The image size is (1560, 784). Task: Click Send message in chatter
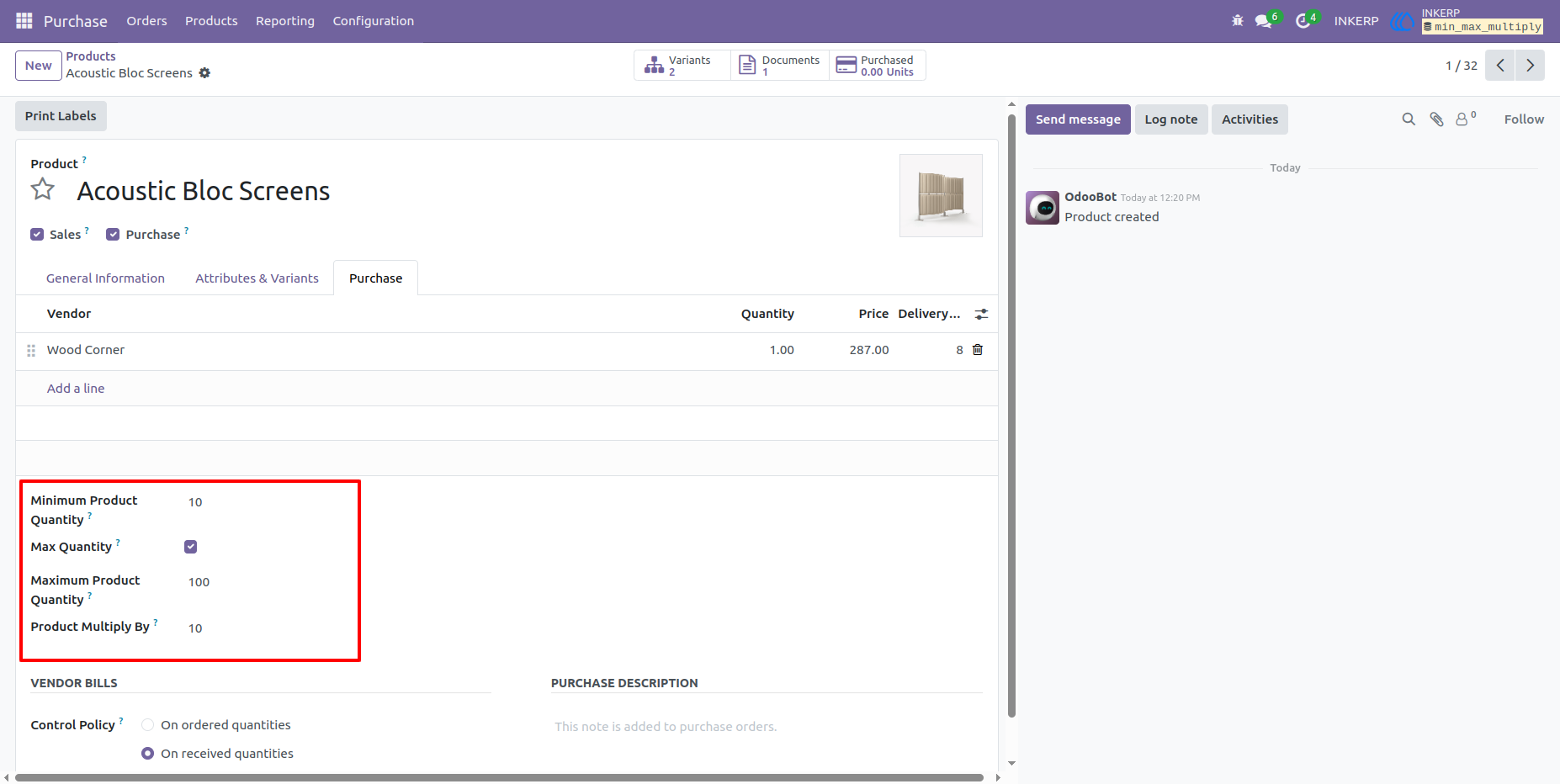pos(1078,119)
